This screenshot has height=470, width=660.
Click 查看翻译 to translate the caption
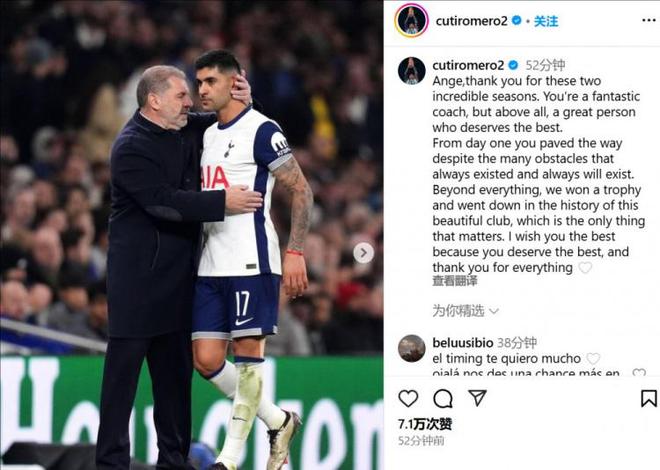click(455, 281)
